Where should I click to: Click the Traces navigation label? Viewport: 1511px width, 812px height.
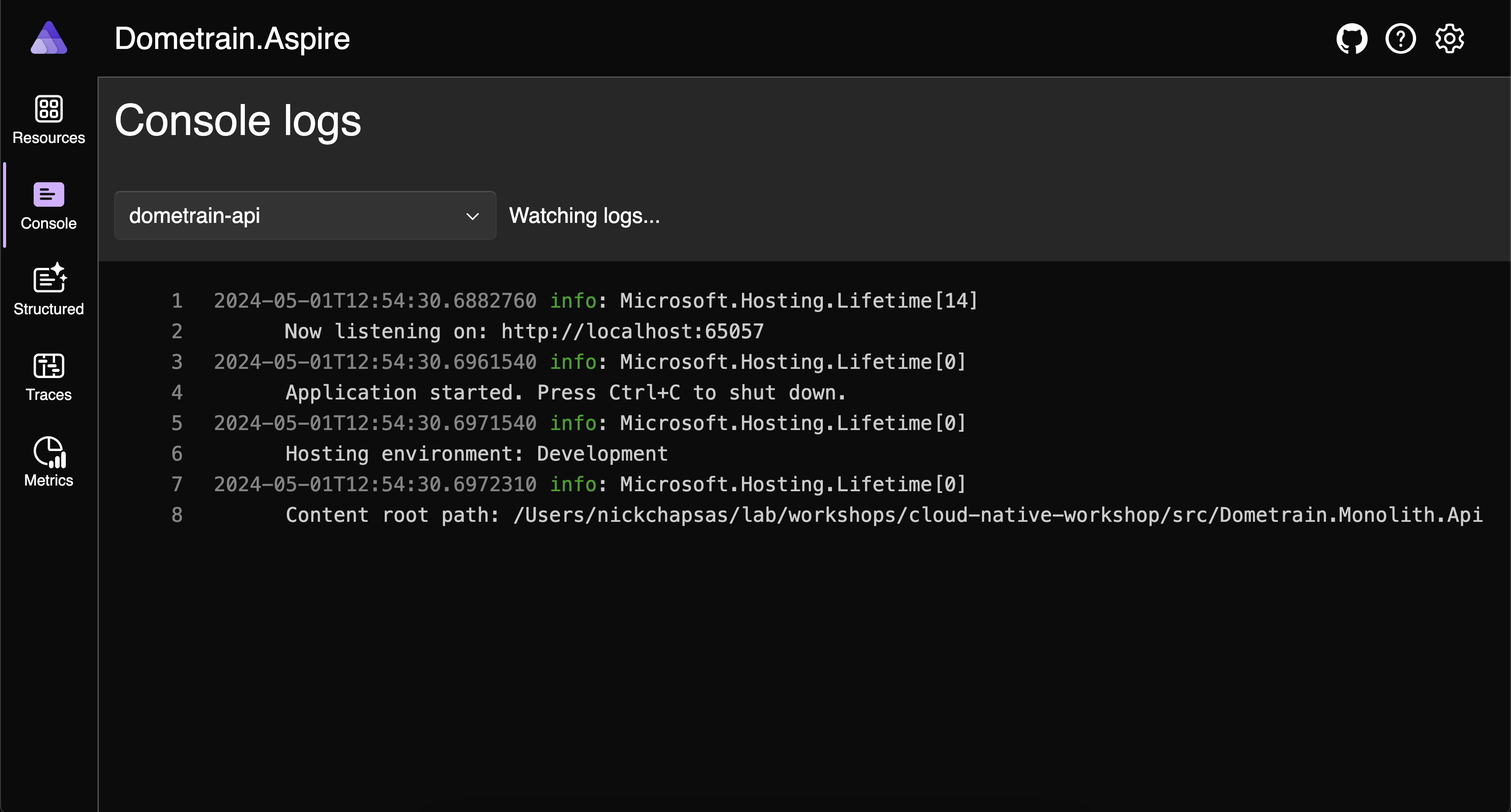tap(49, 395)
